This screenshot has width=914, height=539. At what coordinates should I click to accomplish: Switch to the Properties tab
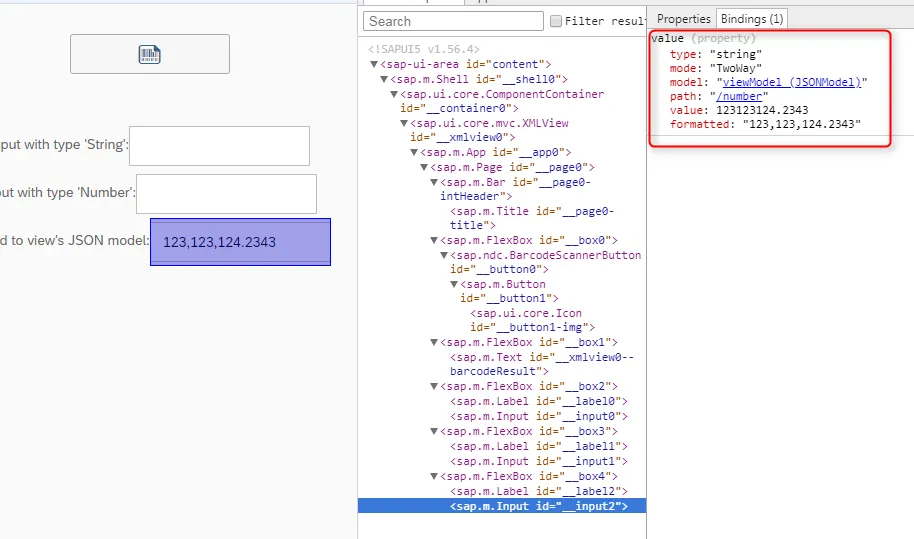click(683, 19)
